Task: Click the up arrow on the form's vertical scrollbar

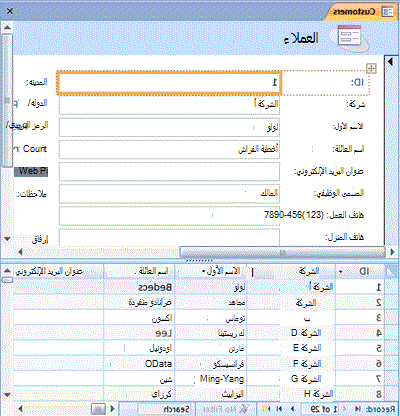Action: [x=7, y=27]
